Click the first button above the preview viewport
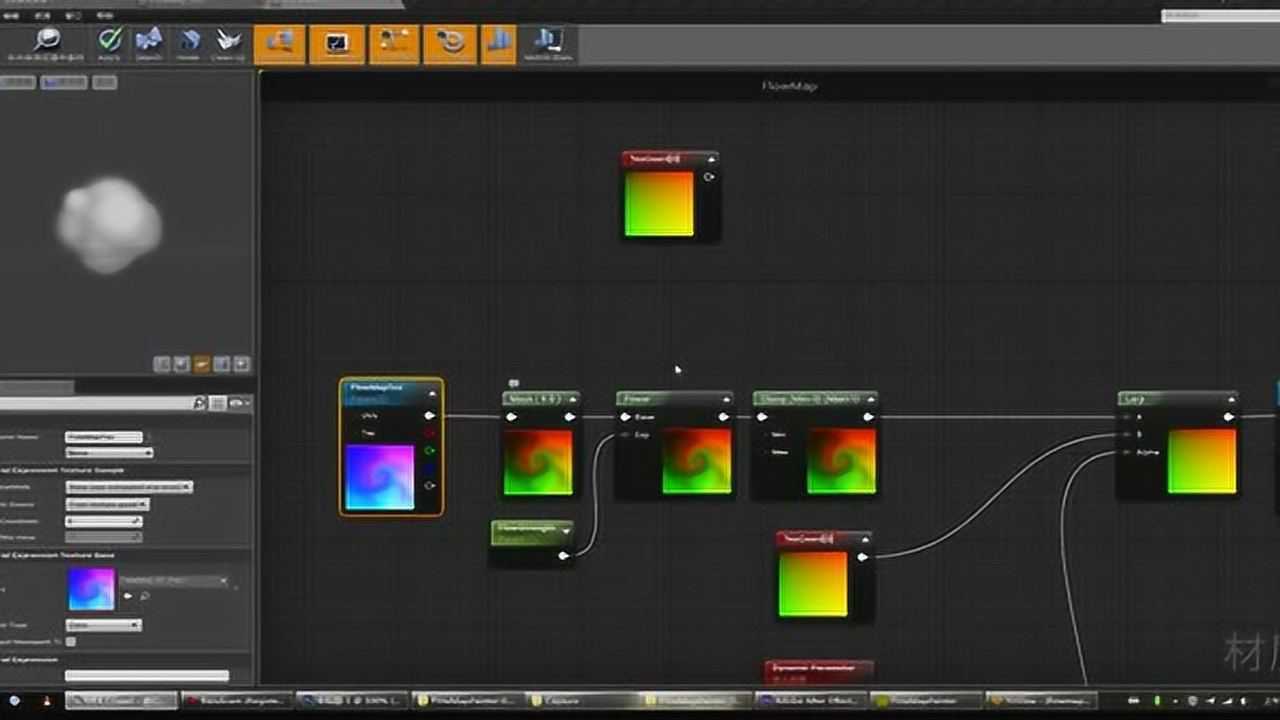 pos(17,82)
